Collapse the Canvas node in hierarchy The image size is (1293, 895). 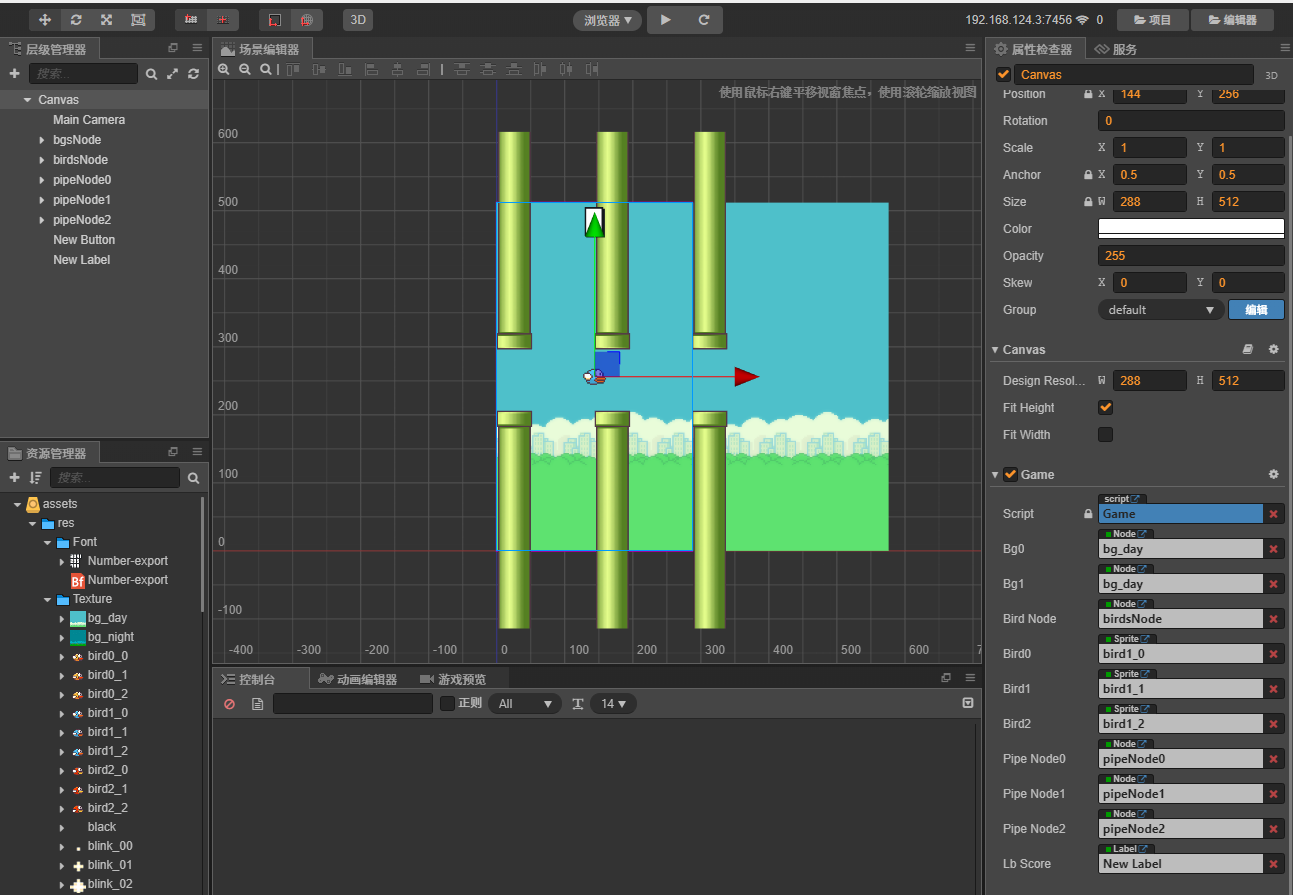(x=27, y=100)
